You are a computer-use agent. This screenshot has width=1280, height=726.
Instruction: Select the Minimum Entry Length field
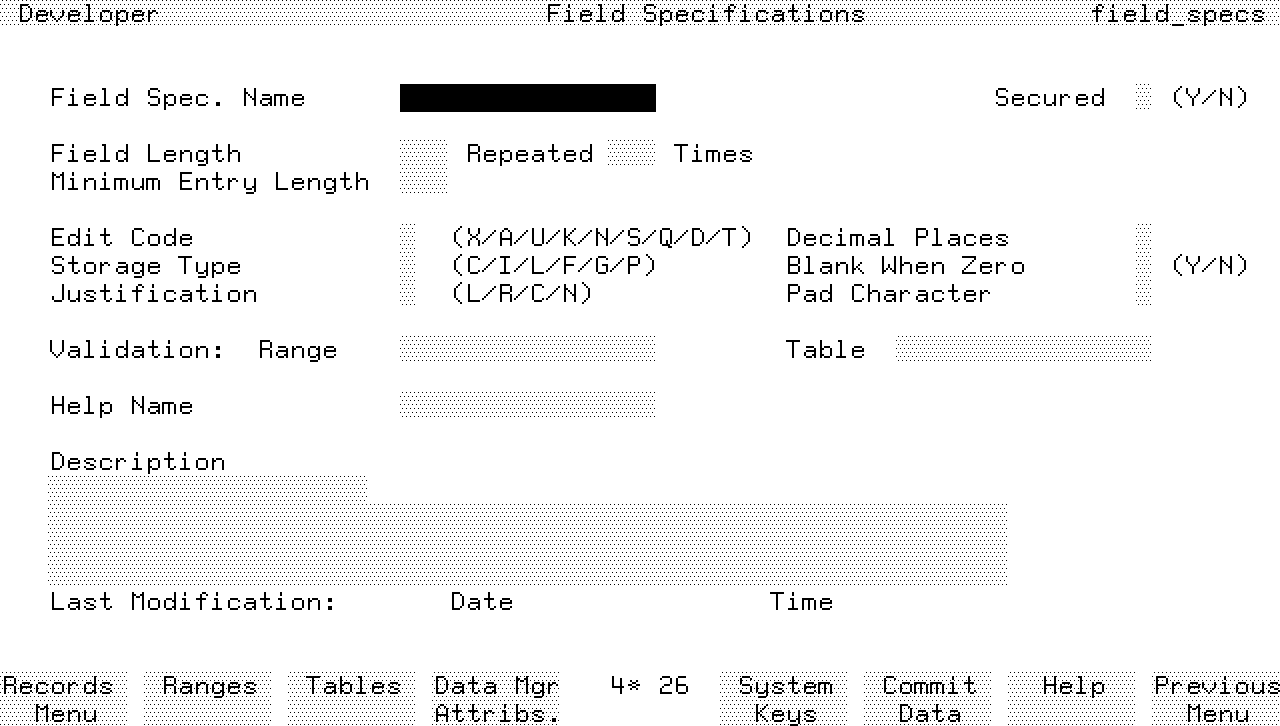coord(423,182)
